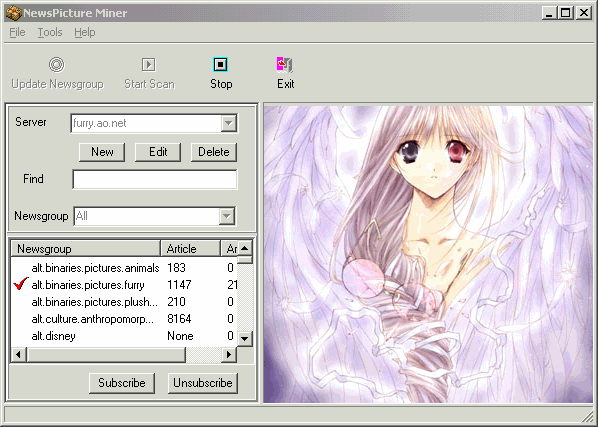This screenshot has width=598, height=427.
Task: Select alt.binaries.pictures.furry newsgroup name
Action: pos(88,285)
